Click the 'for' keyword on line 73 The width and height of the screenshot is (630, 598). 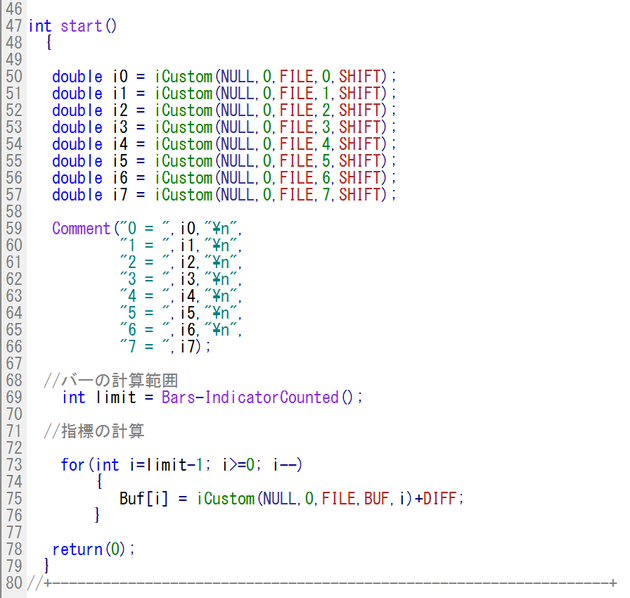coord(73,465)
